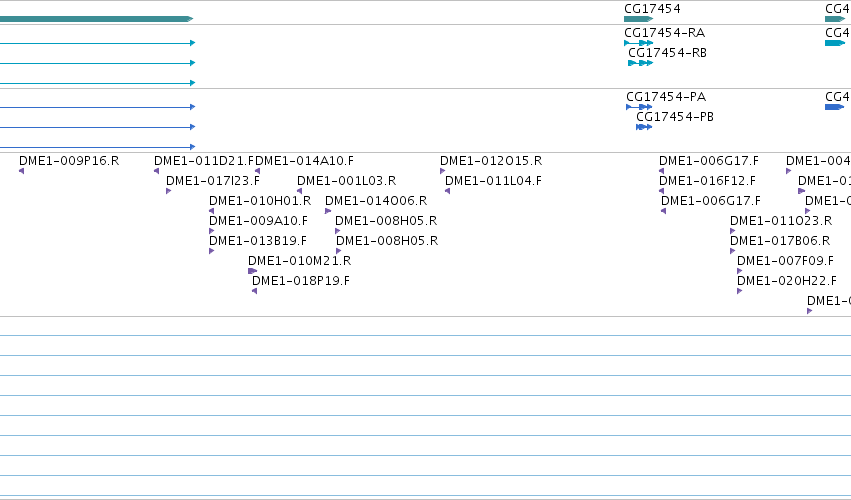This screenshot has height=500, width=851.
Task: Select the DME1-007F09.F label
Action: click(x=785, y=261)
